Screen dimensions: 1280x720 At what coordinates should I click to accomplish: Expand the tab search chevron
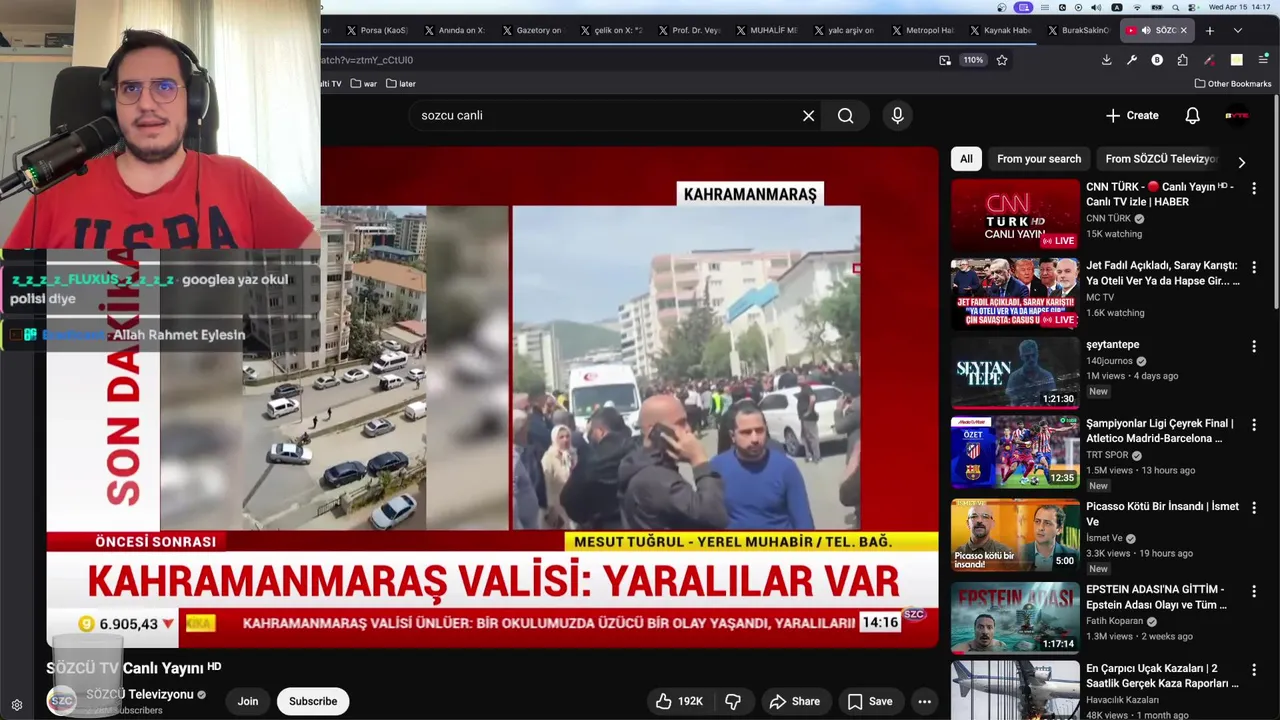pyautogui.click(x=1238, y=31)
